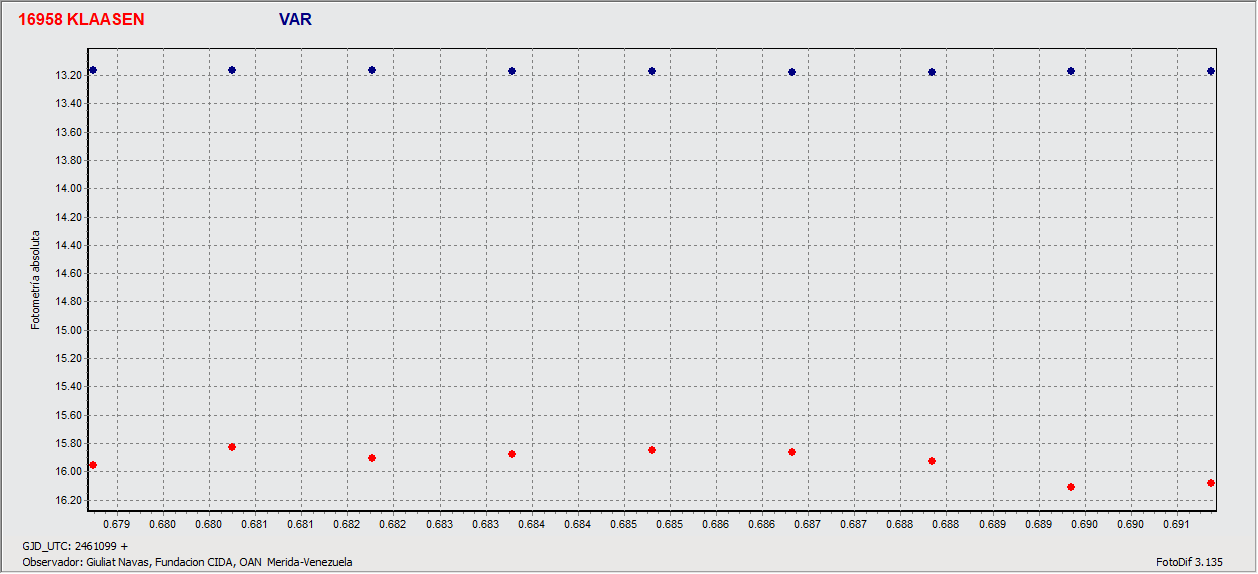
Task: Click the red 16958 KLAASEN title
Action: pyautogui.click(x=81, y=19)
